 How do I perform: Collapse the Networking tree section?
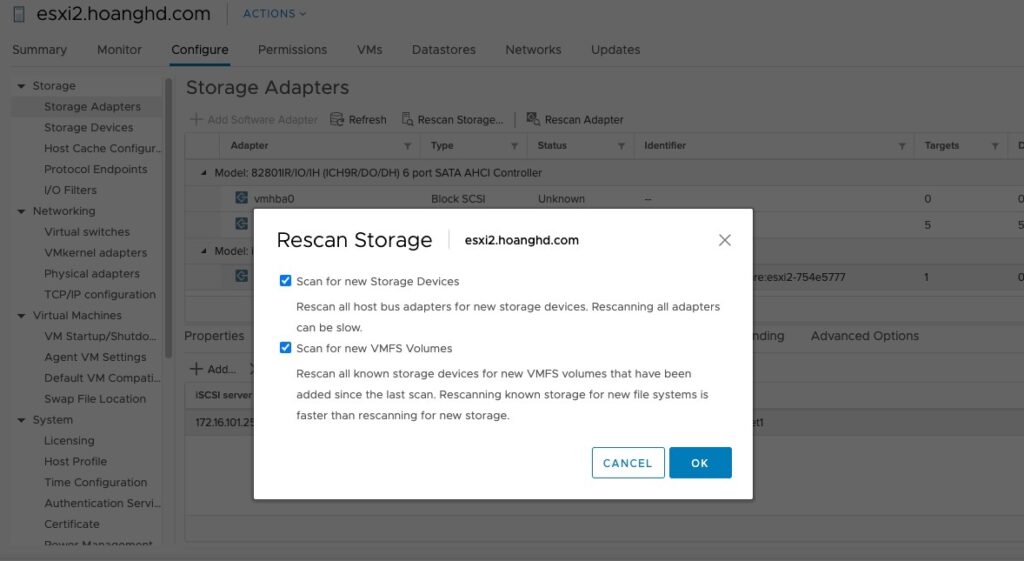pos(21,212)
